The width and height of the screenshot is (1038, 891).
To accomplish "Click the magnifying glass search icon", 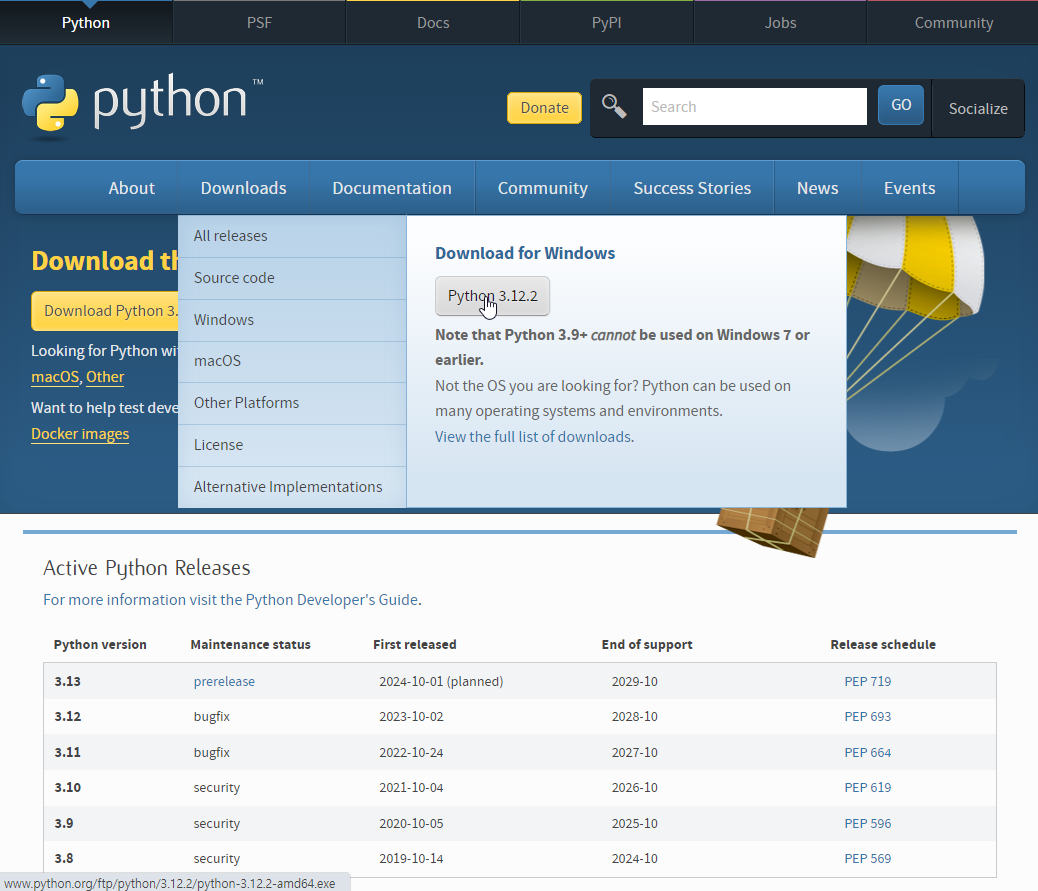I will click(614, 106).
